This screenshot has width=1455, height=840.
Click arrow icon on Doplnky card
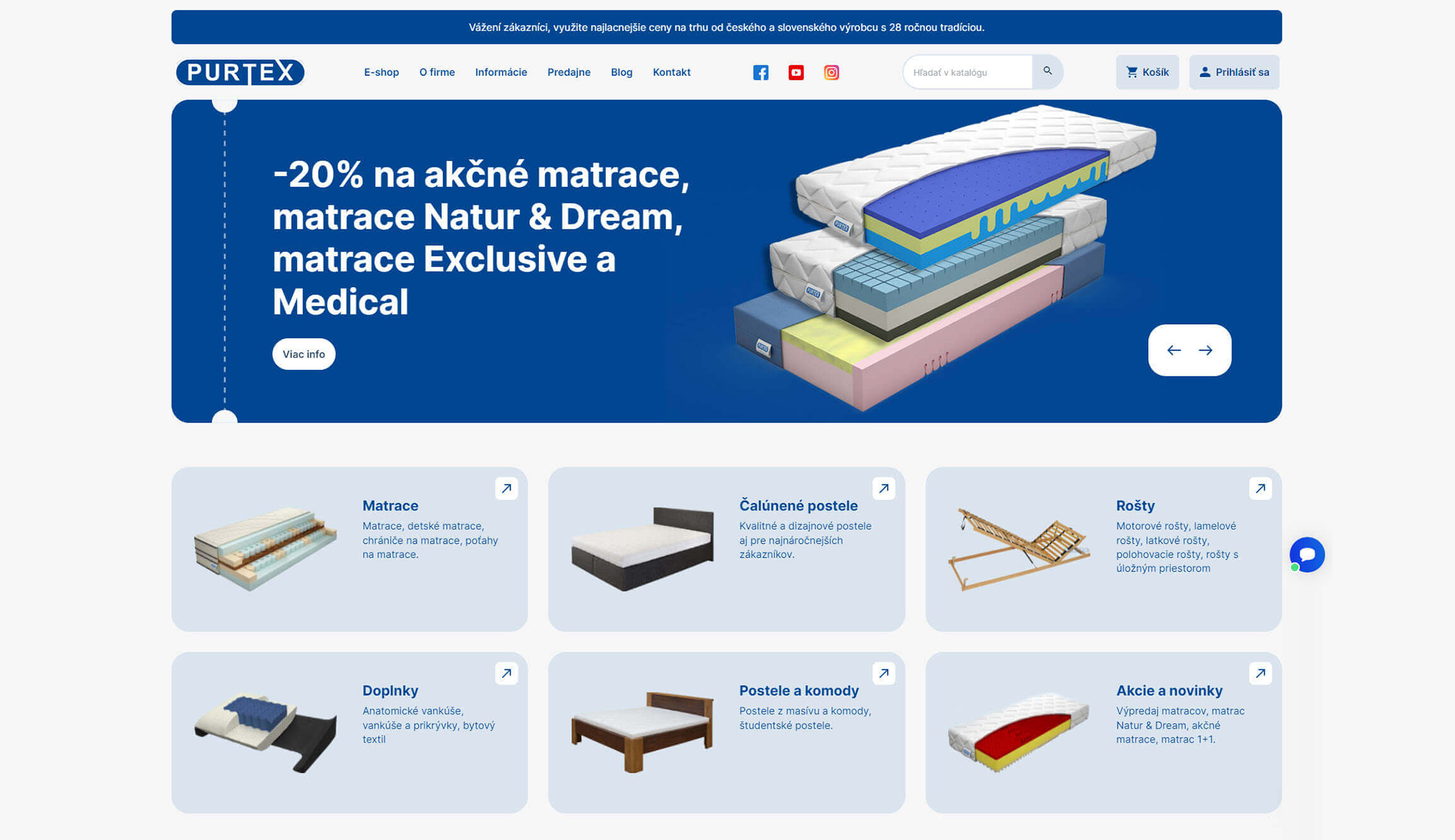(x=507, y=673)
